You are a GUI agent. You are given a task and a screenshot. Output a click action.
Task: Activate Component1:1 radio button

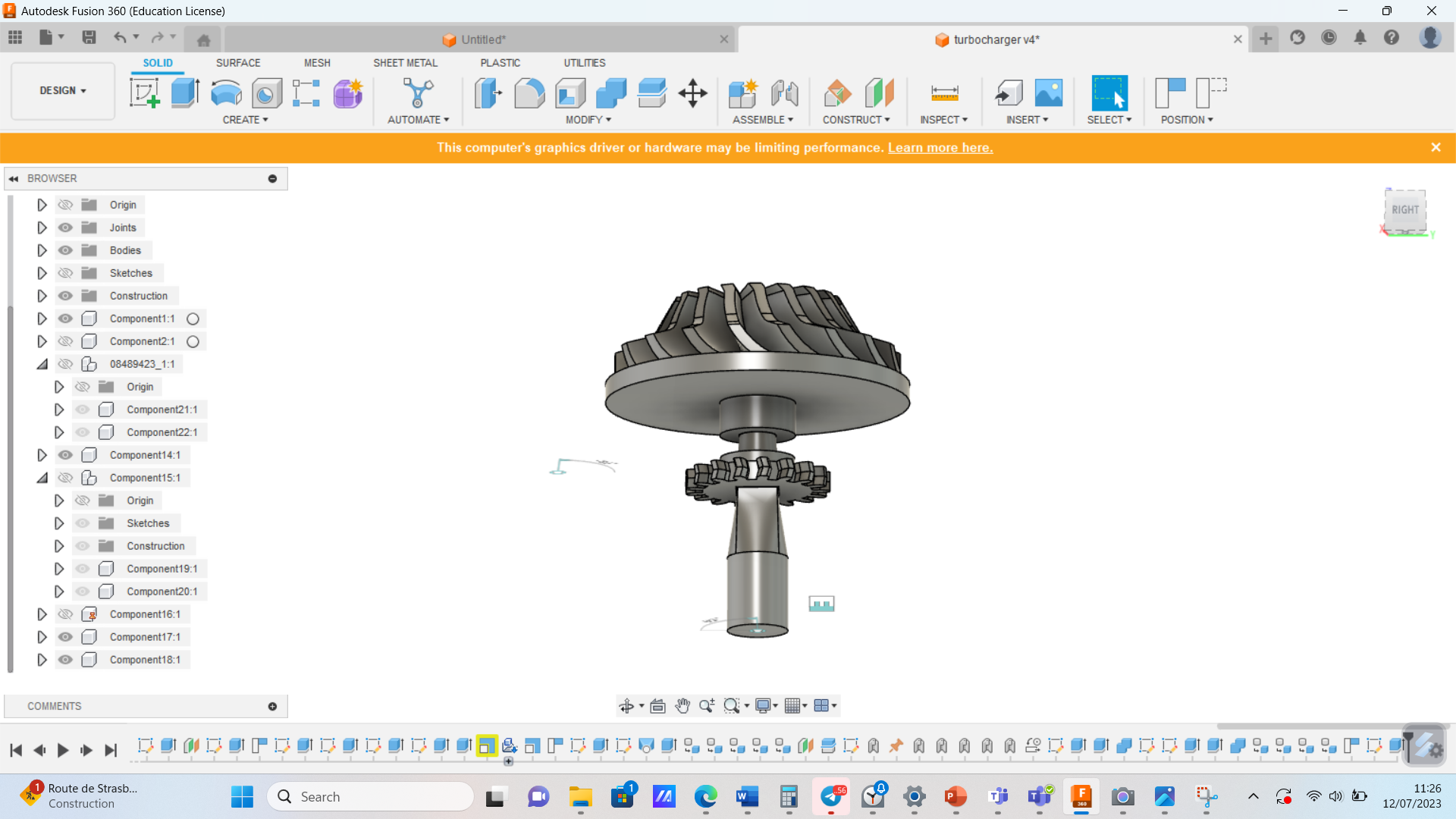pos(193,319)
